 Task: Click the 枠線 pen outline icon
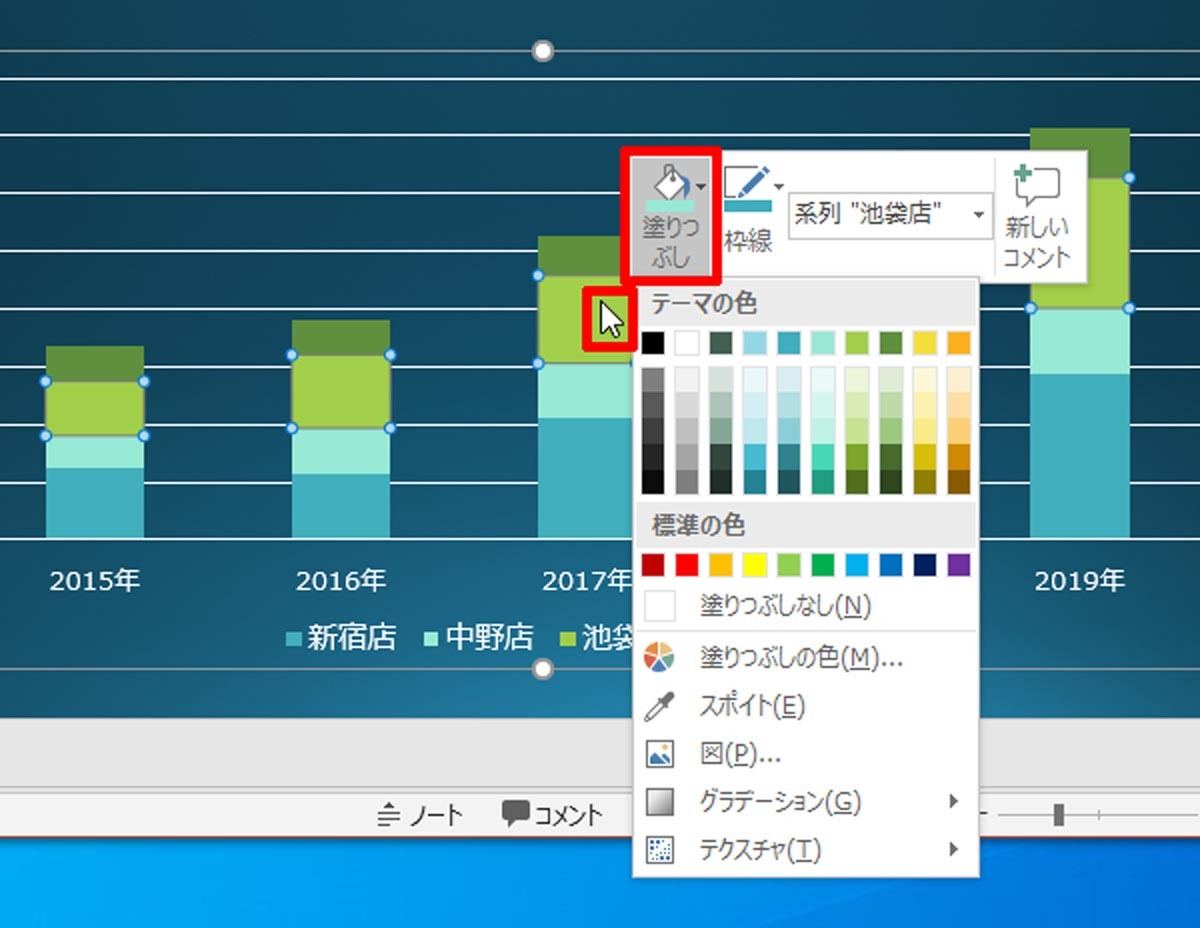pos(746,189)
